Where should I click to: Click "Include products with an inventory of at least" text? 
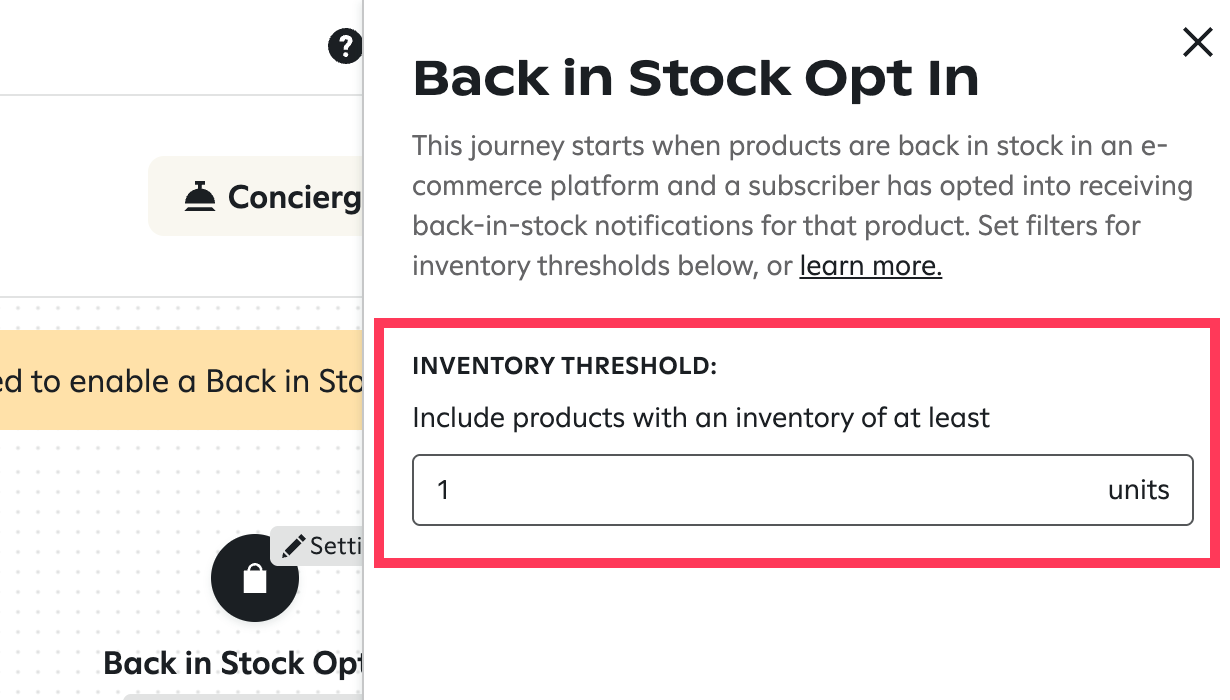coord(700,417)
